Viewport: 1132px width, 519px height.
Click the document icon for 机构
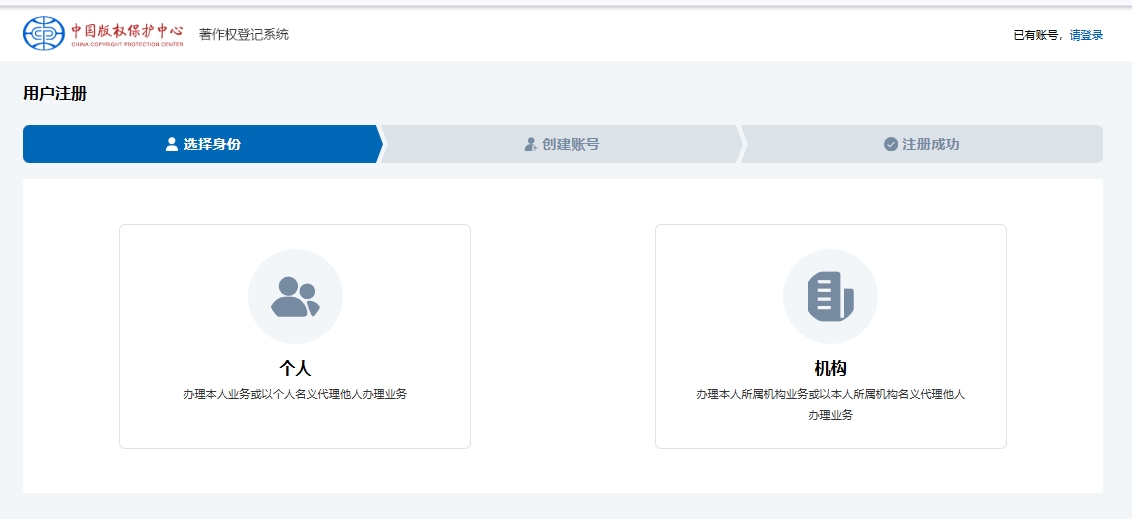[830, 297]
